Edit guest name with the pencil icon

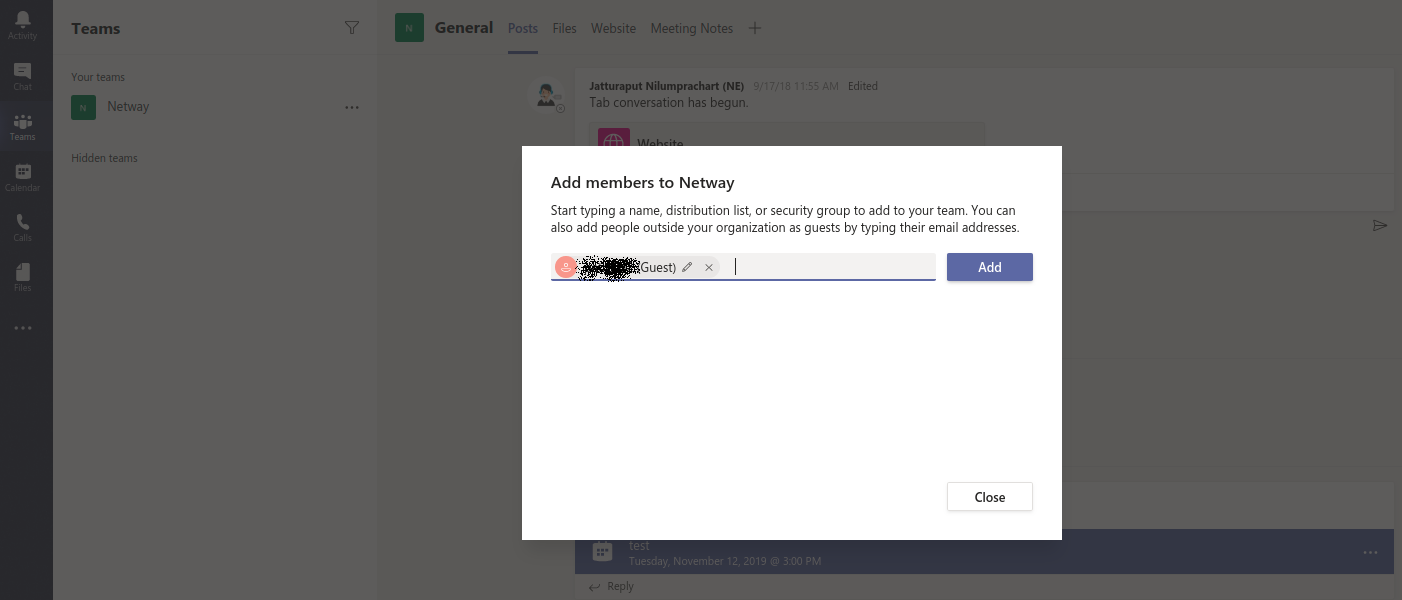click(x=687, y=267)
